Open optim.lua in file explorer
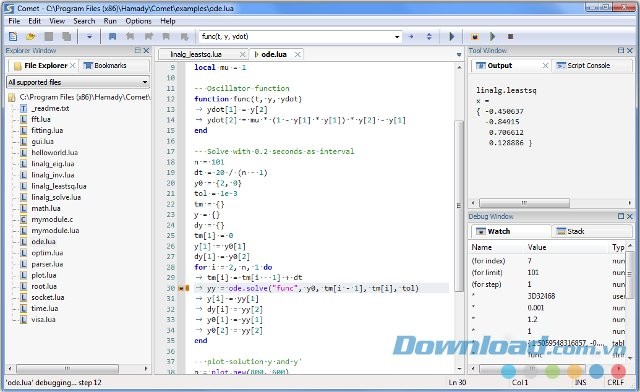 click(47, 253)
